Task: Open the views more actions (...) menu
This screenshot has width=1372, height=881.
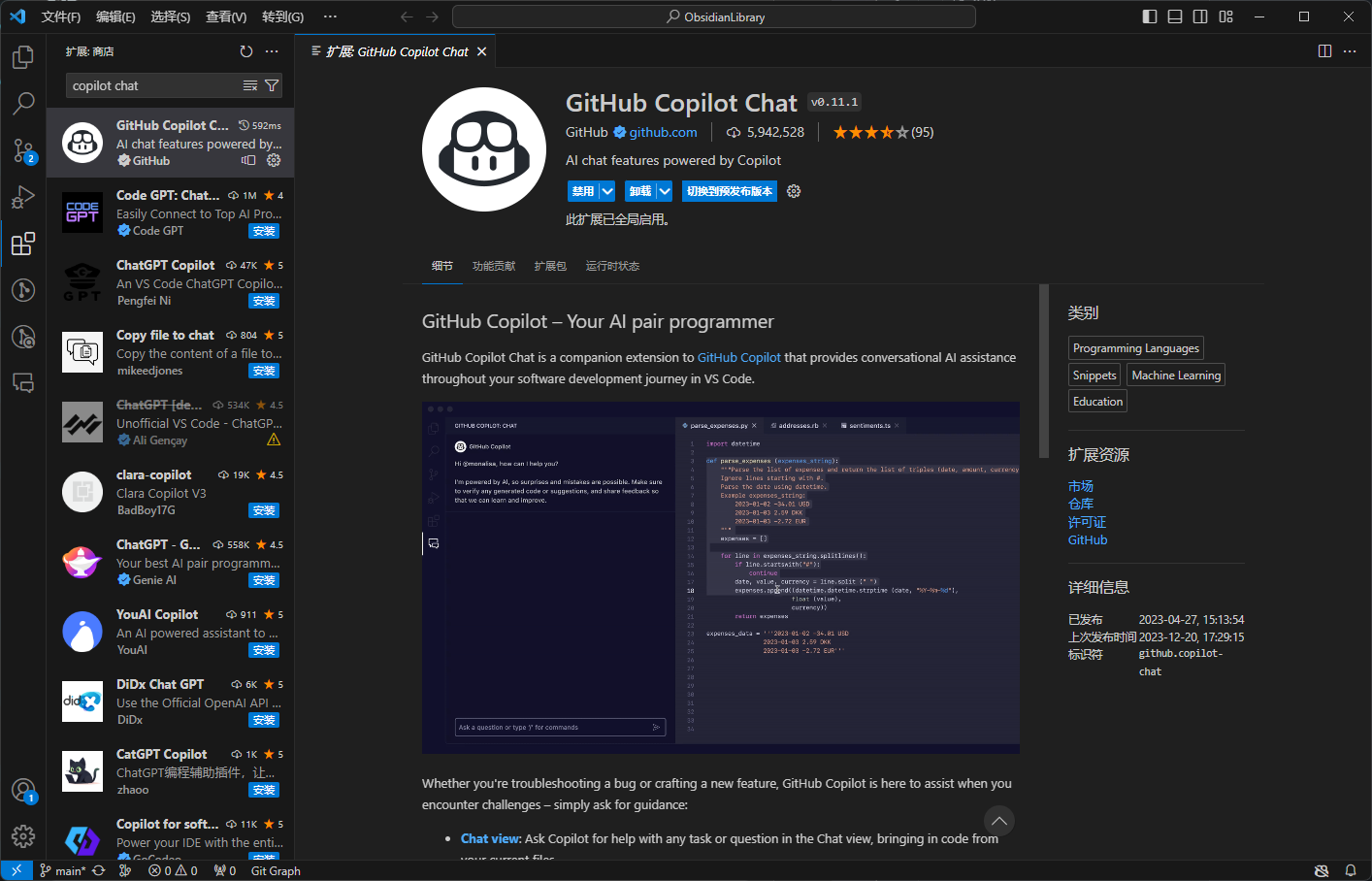Action: (x=273, y=50)
